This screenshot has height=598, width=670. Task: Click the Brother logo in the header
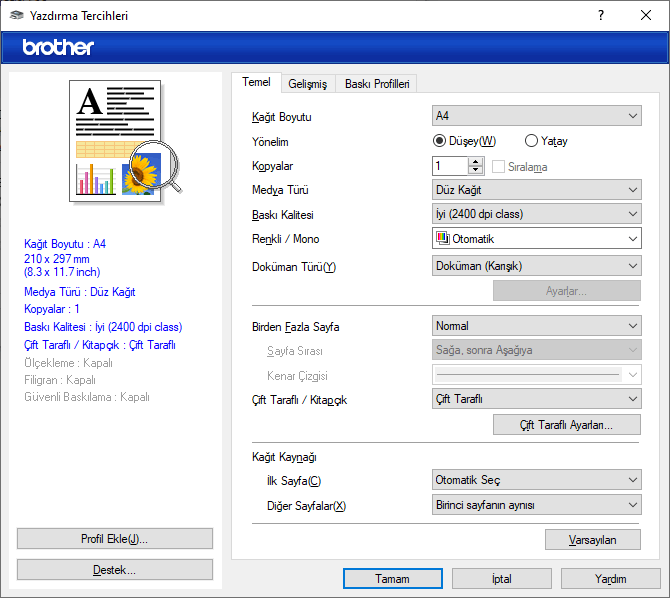coord(58,47)
